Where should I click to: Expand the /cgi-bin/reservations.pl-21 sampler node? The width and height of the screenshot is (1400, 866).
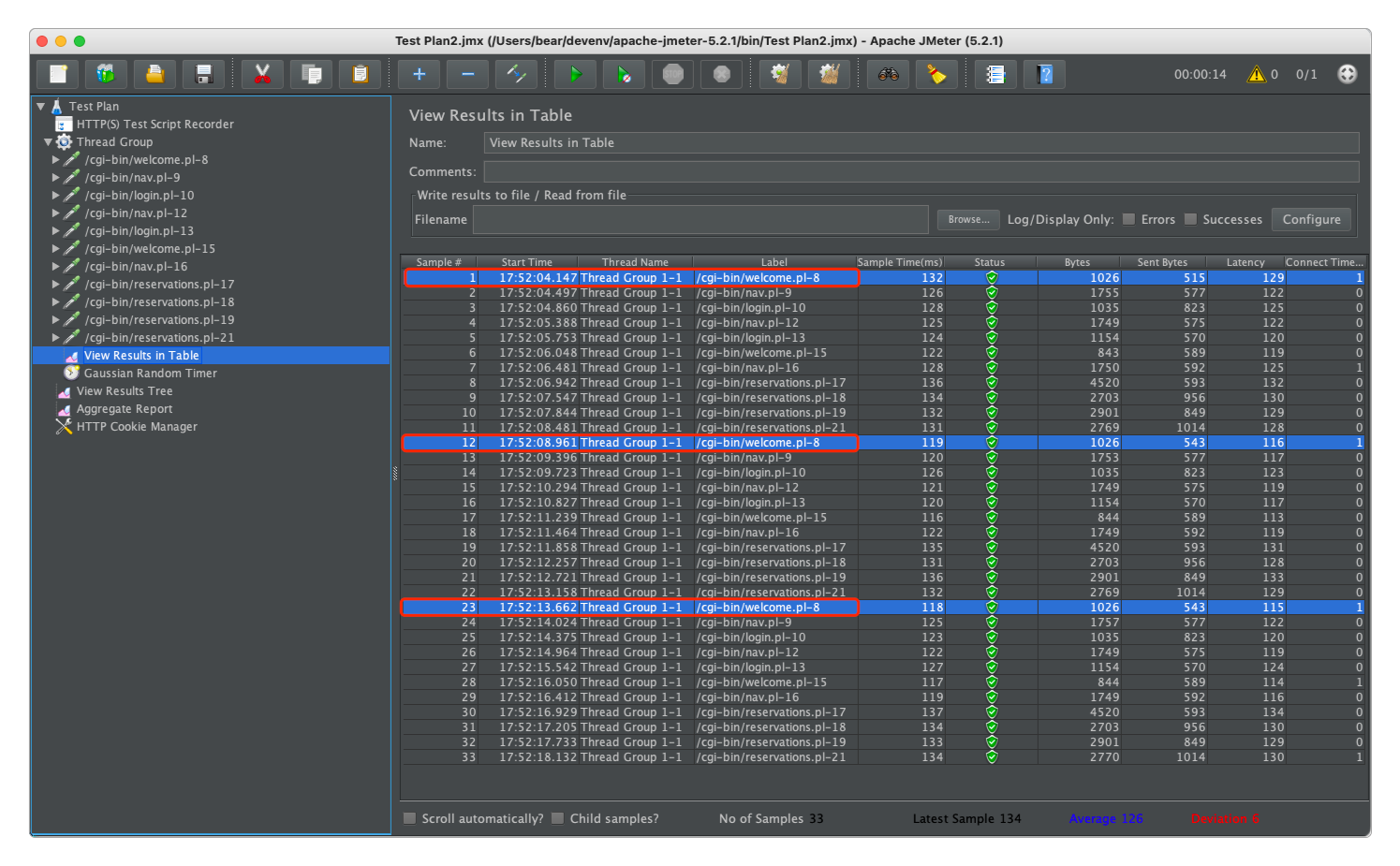click(56, 338)
